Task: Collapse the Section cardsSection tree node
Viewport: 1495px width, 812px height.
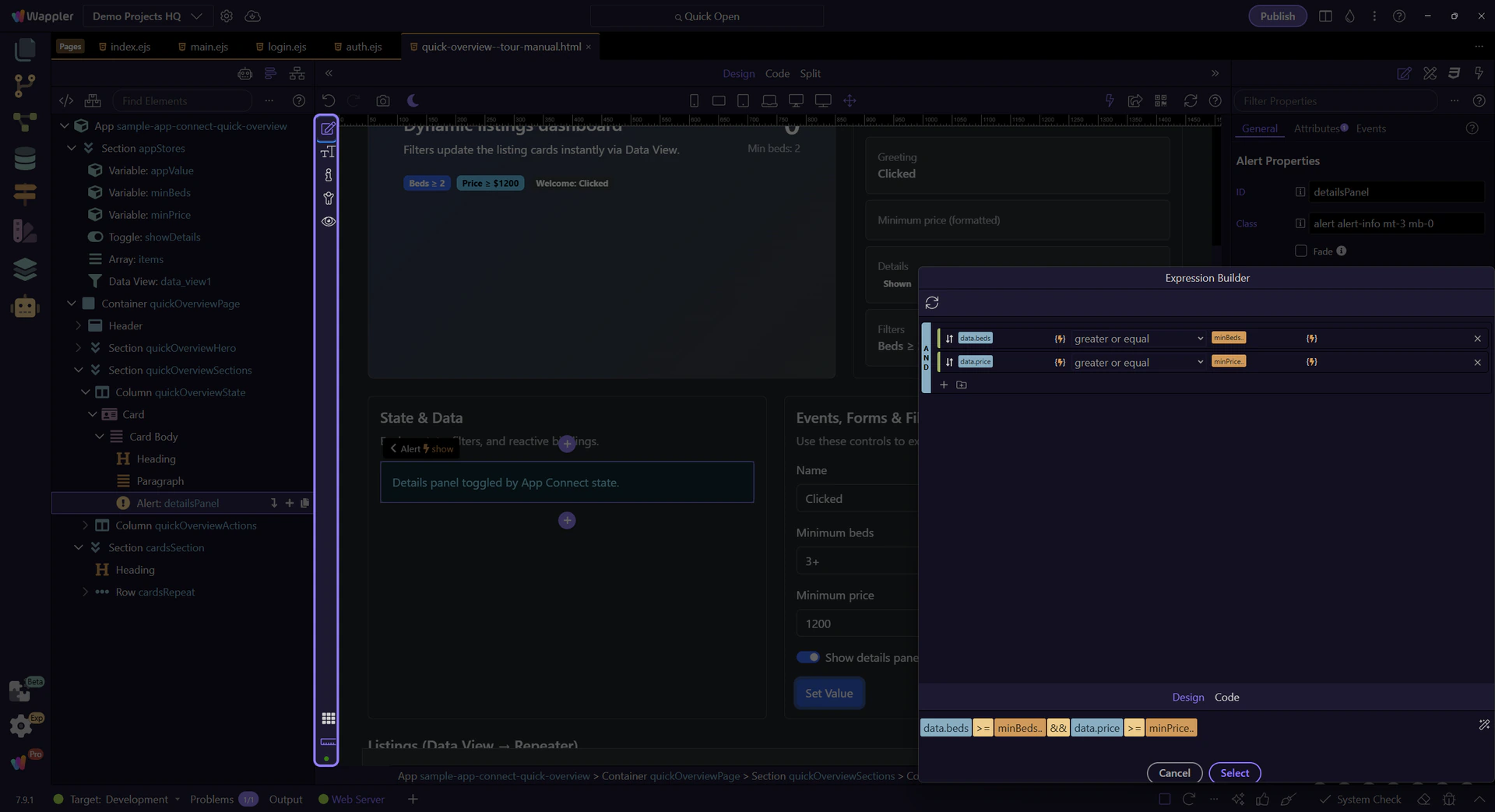Action: 79,547
